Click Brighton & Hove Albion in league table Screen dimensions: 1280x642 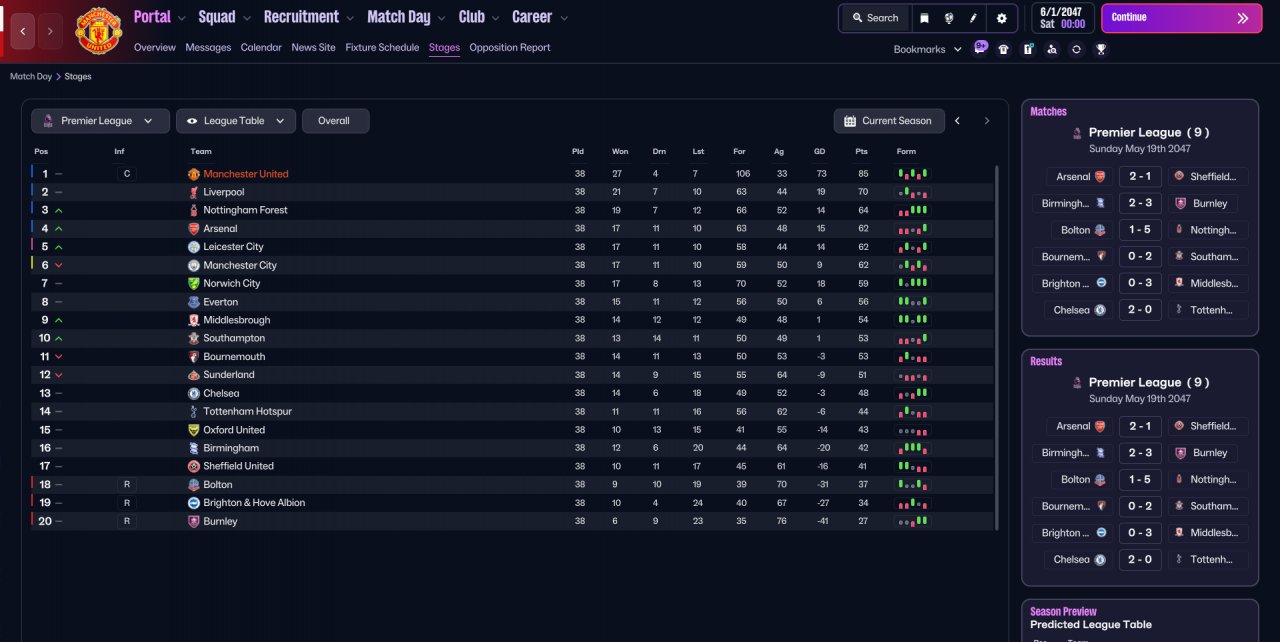click(254, 503)
